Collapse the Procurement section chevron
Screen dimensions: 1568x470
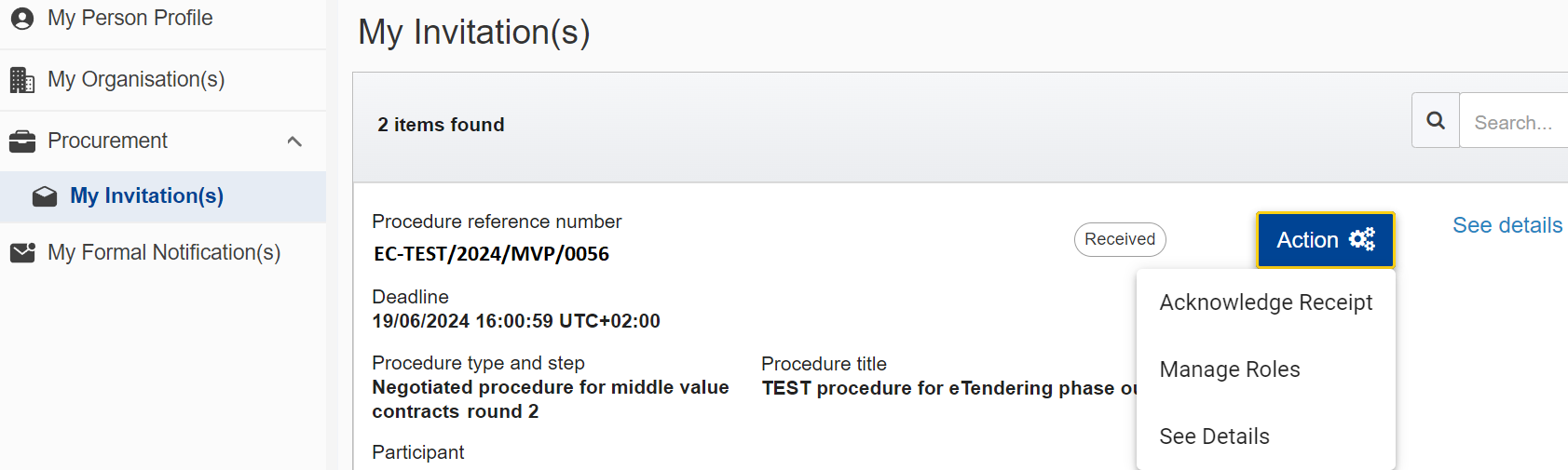coord(294,141)
